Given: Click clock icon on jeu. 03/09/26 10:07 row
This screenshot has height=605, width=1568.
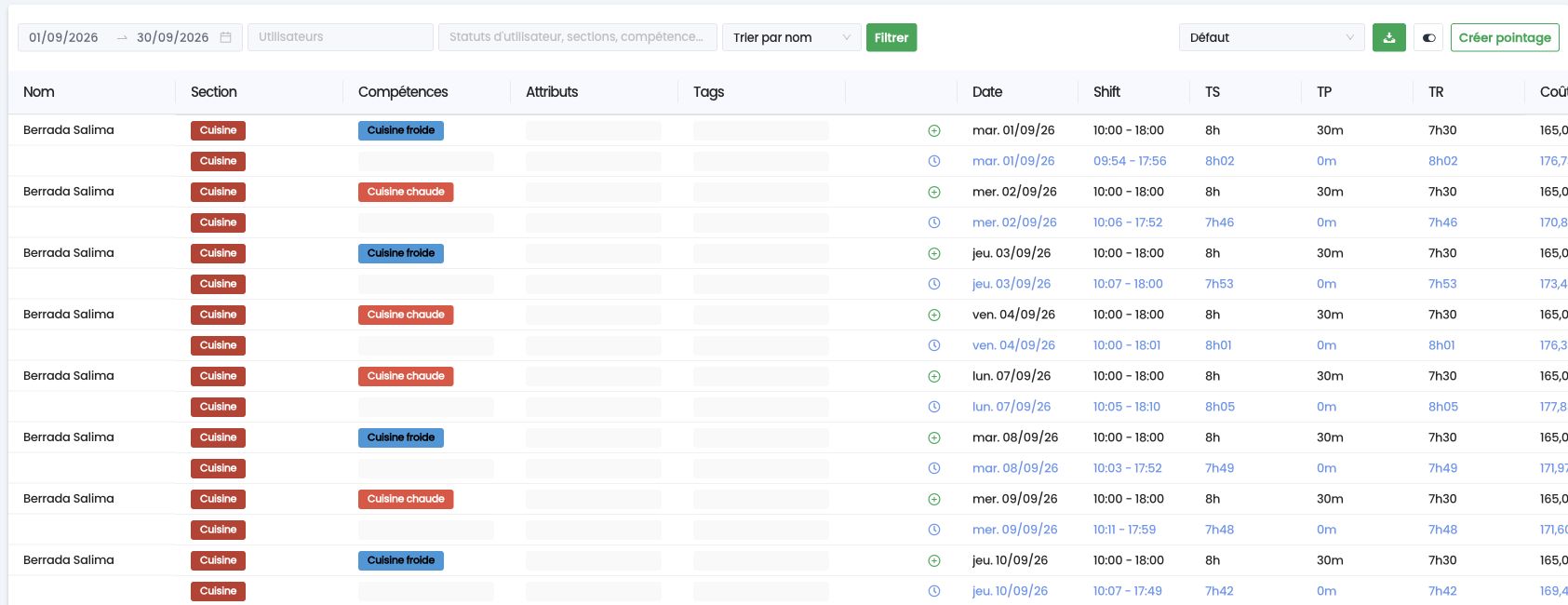Looking at the screenshot, I should [934, 285].
